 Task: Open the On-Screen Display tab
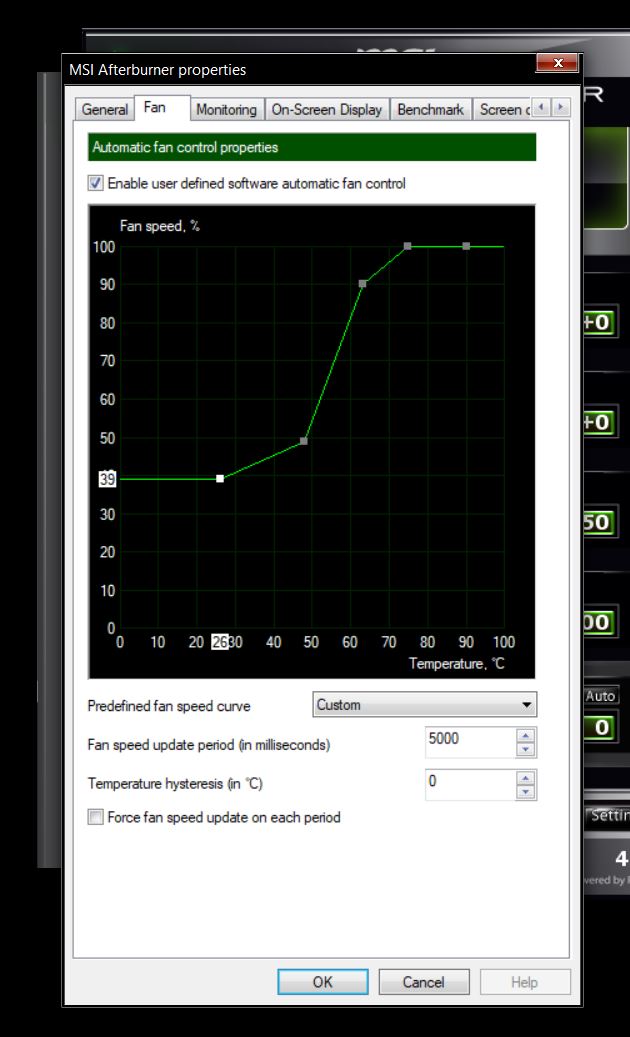[x=327, y=109]
